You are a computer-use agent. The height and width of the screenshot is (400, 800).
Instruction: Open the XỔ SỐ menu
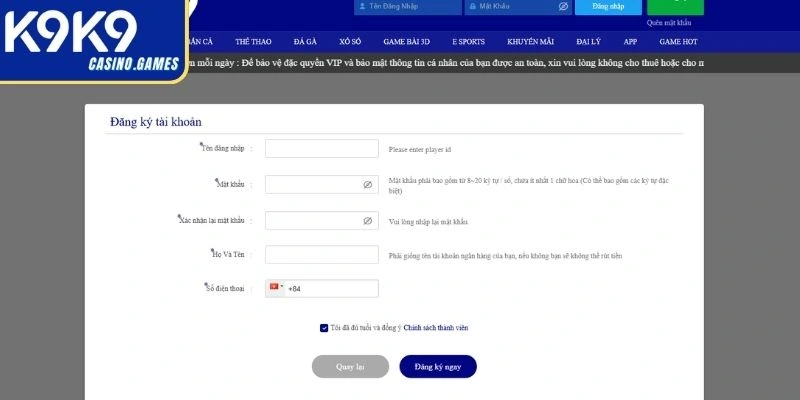pyautogui.click(x=350, y=42)
